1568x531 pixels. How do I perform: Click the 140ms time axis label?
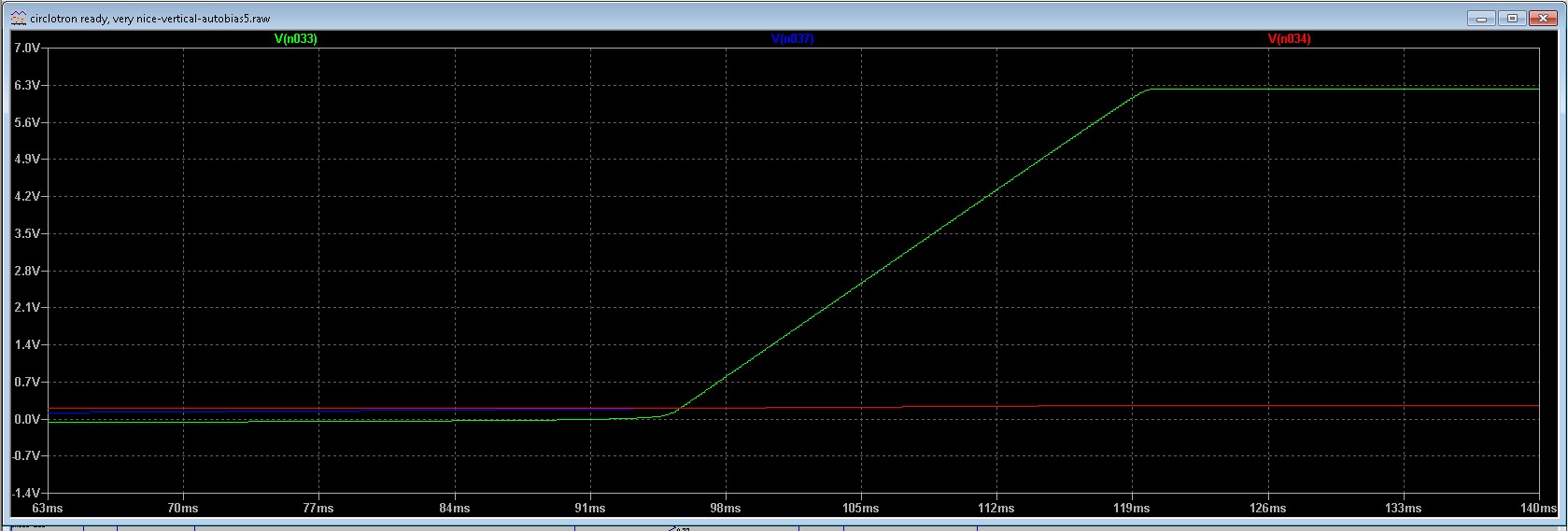click(1538, 508)
